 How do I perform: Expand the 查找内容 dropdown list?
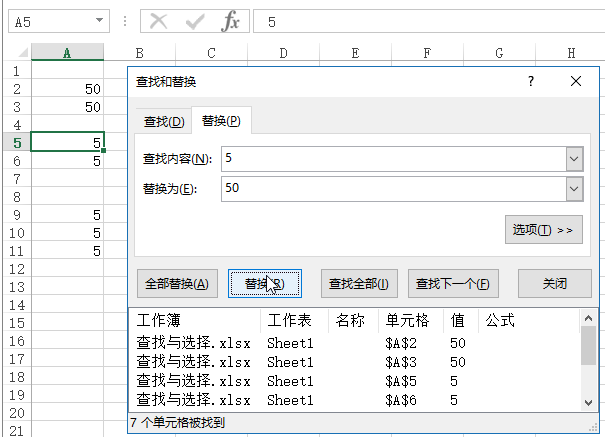tap(574, 158)
